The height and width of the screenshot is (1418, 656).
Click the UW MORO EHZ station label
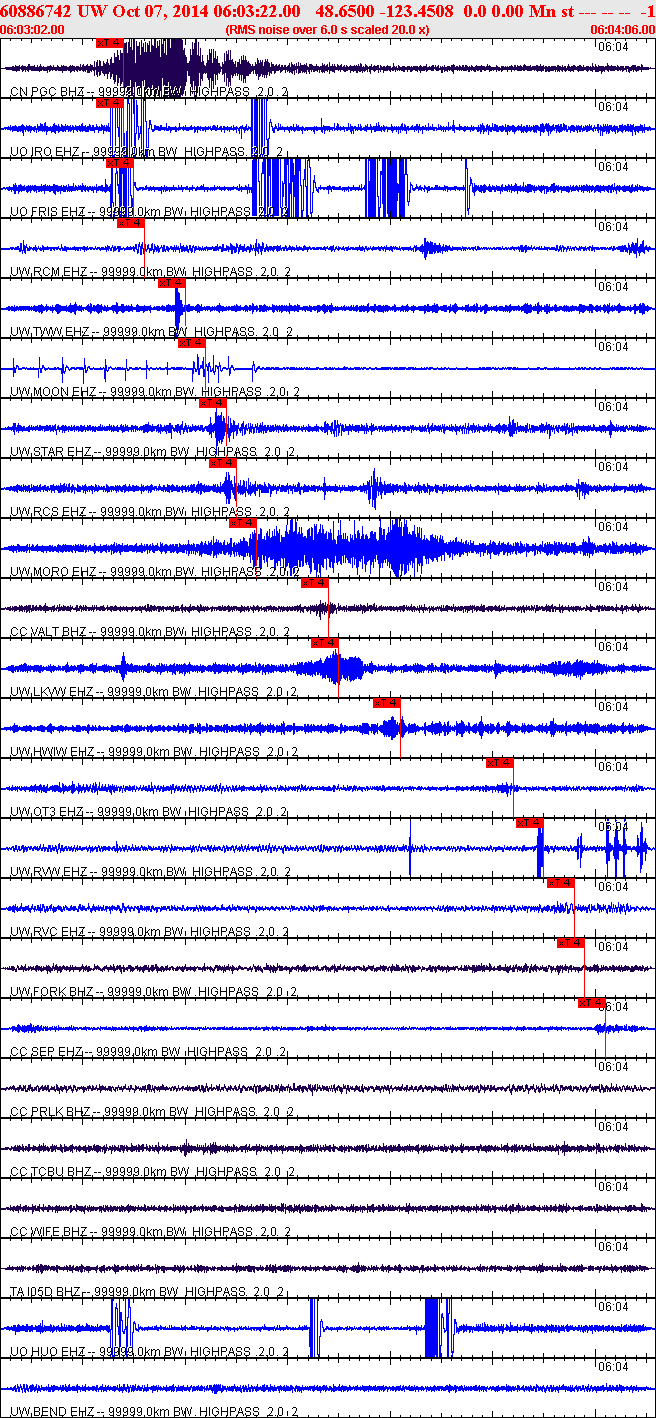pyautogui.click(x=53, y=571)
